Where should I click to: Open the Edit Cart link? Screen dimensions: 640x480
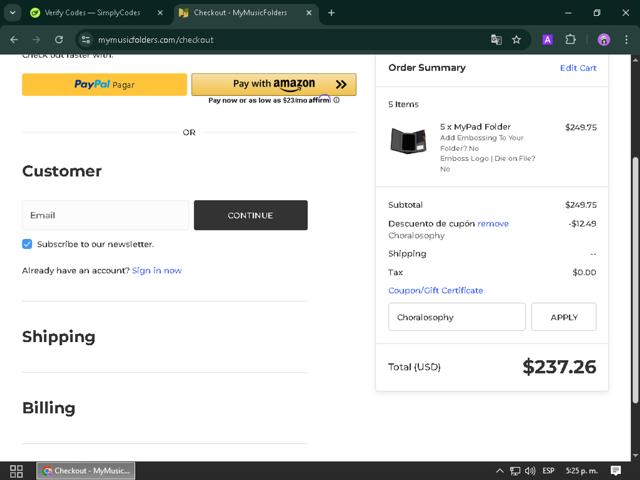(x=578, y=68)
